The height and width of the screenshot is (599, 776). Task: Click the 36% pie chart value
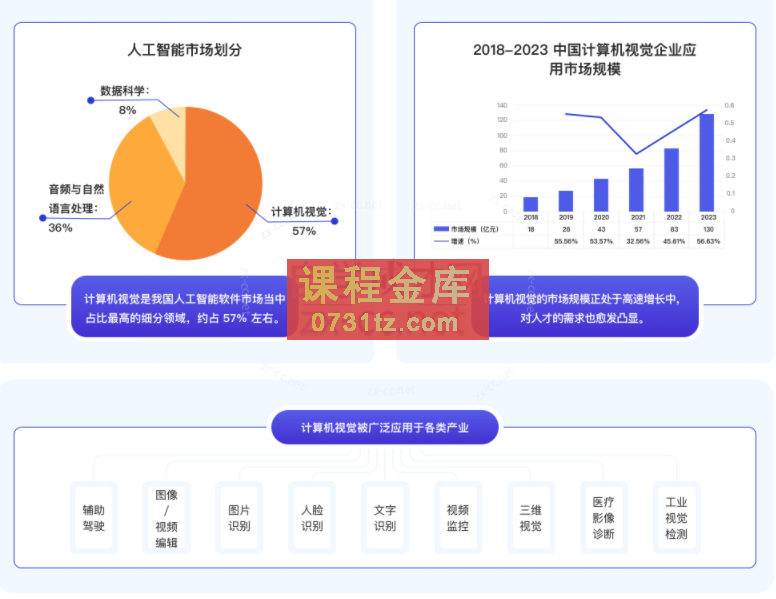pyautogui.click(x=60, y=228)
